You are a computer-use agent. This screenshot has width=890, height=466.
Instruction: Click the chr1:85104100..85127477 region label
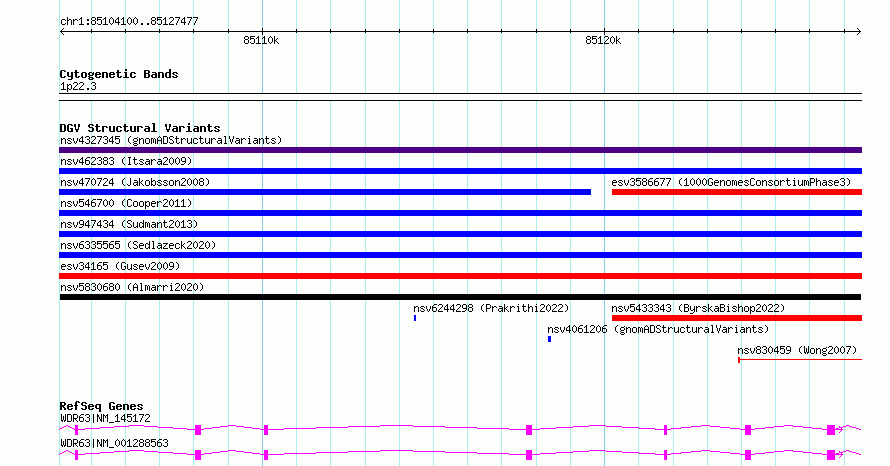click(x=129, y=21)
